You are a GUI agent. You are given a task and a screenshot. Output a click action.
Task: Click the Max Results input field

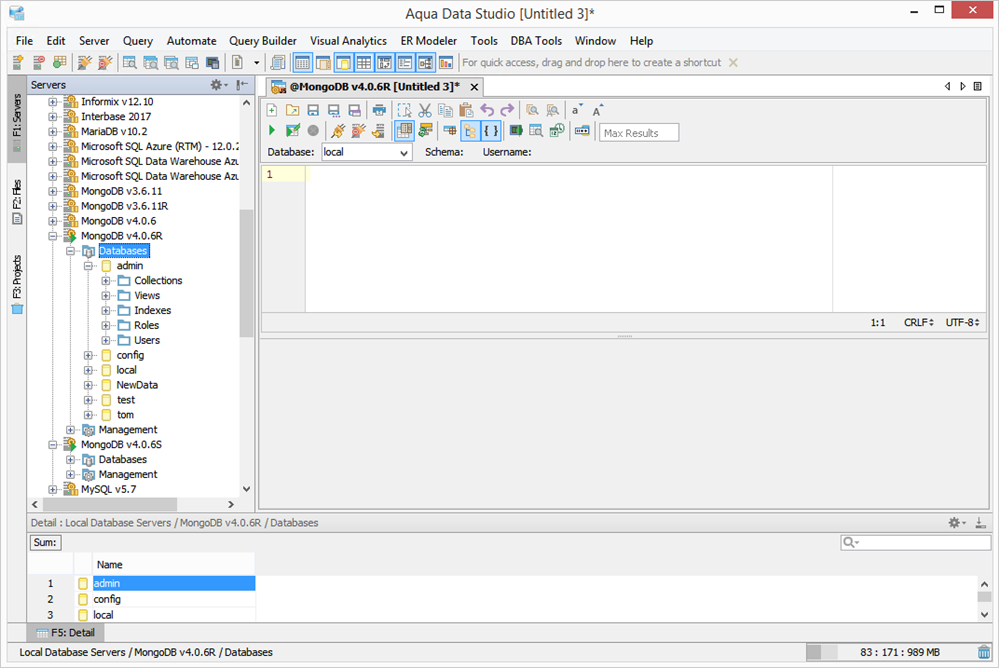point(639,133)
